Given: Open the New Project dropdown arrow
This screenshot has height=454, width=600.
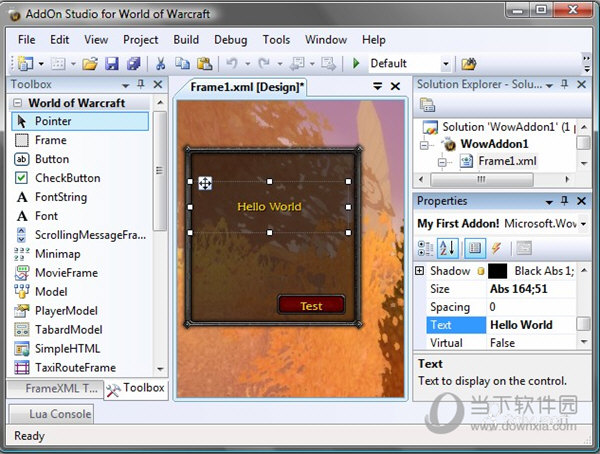Looking at the screenshot, I should coord(41,64).
